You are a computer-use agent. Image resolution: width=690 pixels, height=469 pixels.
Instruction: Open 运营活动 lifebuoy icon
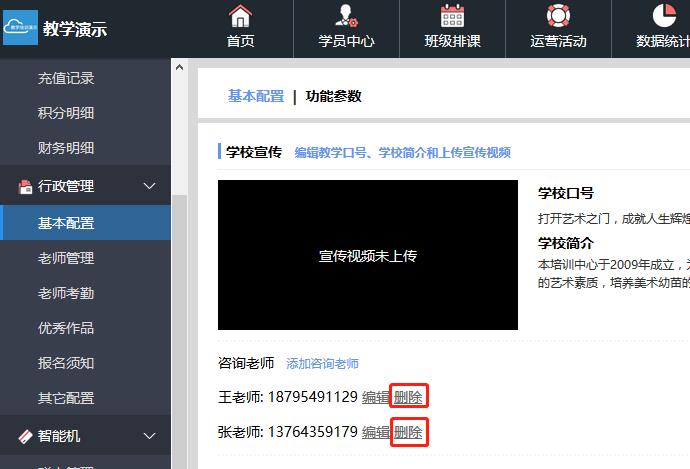coord(558,16)
